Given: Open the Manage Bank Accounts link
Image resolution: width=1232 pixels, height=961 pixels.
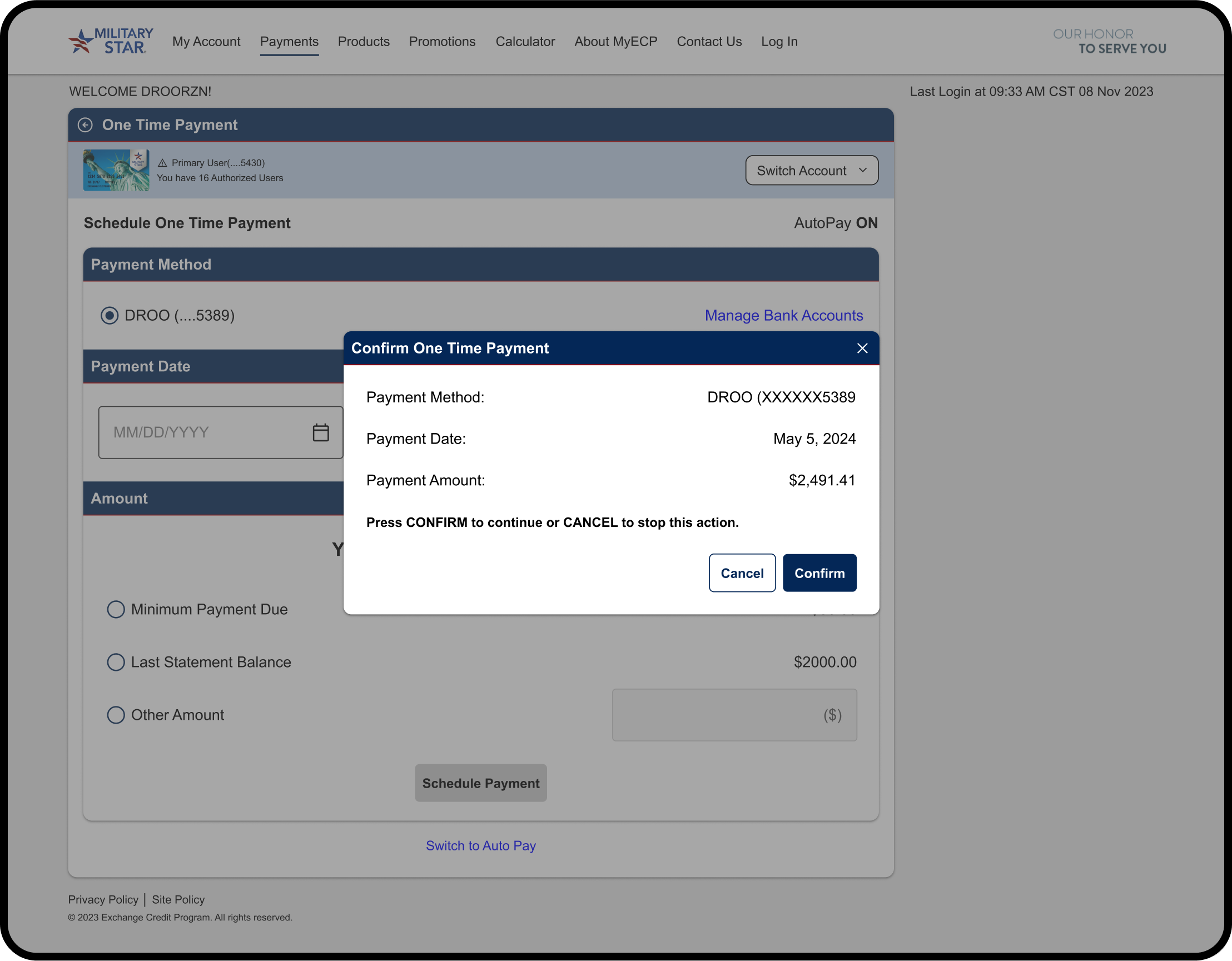Looking at the screenshot, I should (x=783, y=315).
